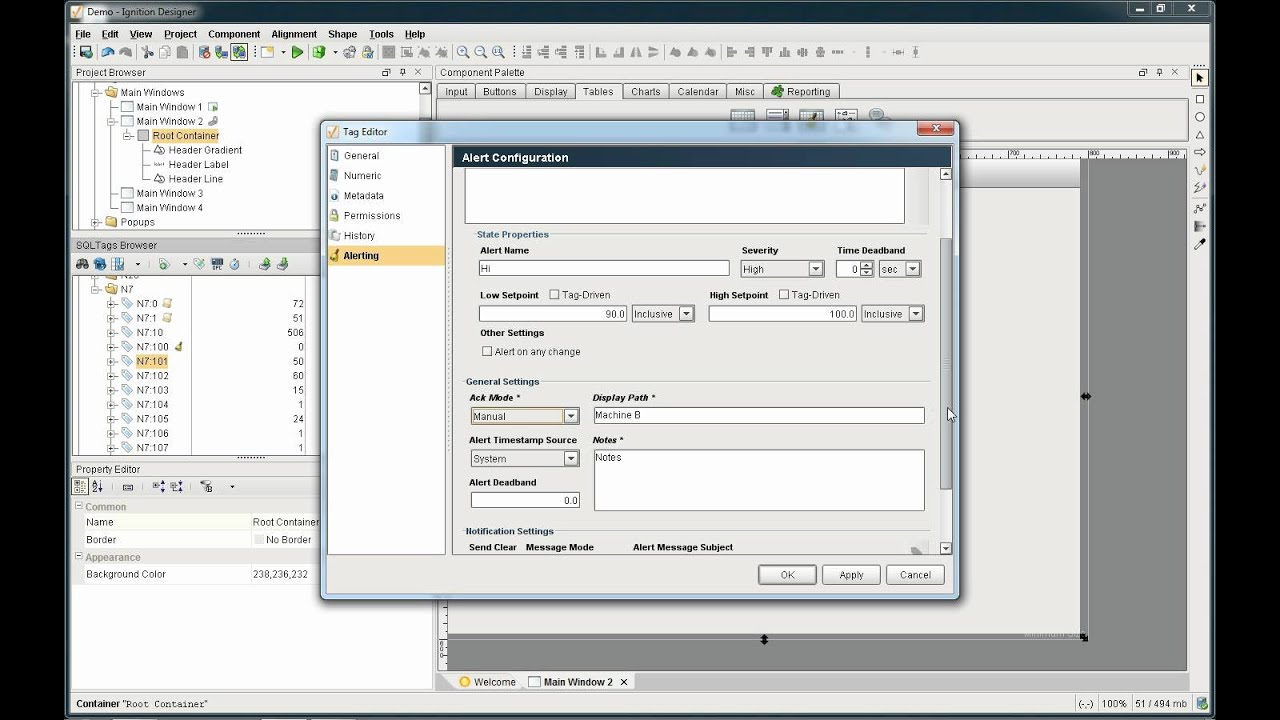
Task: Open the Tools menu
Action: 381,34
